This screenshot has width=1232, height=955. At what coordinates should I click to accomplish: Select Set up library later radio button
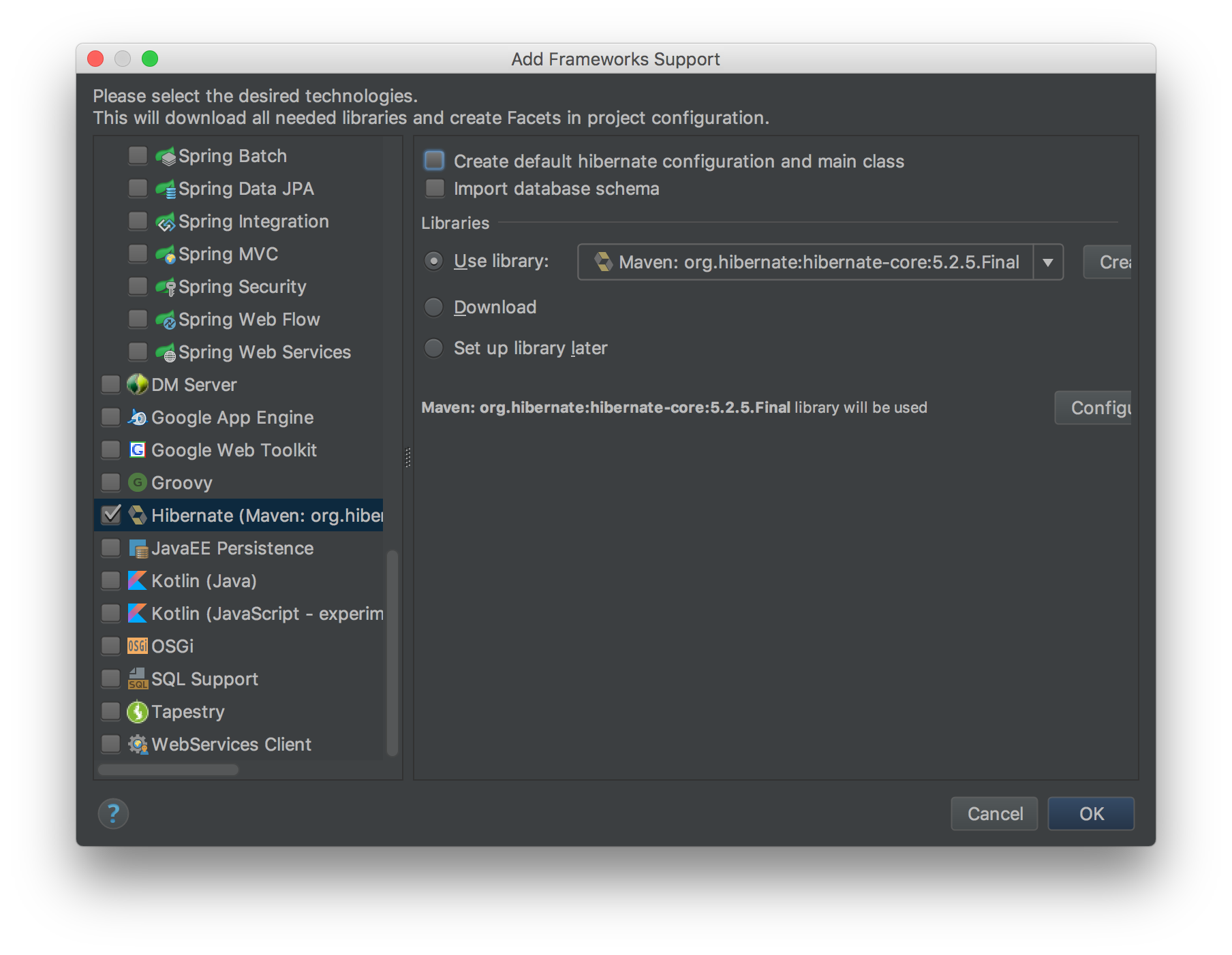tap(433, 349)
